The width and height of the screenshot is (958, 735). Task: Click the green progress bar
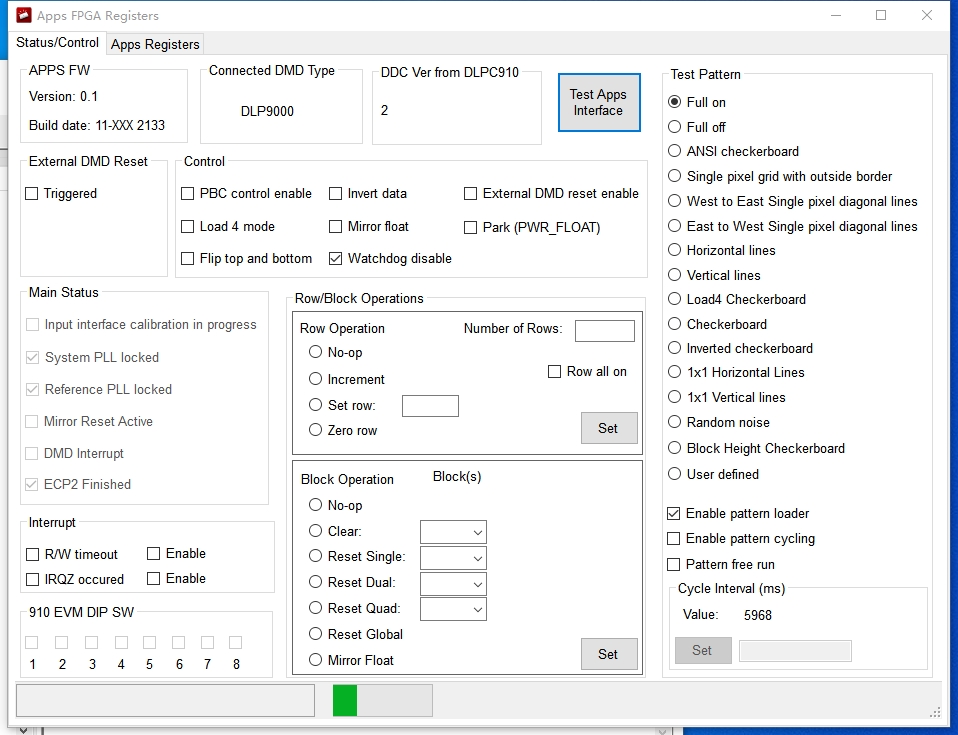tap(382, 700)
